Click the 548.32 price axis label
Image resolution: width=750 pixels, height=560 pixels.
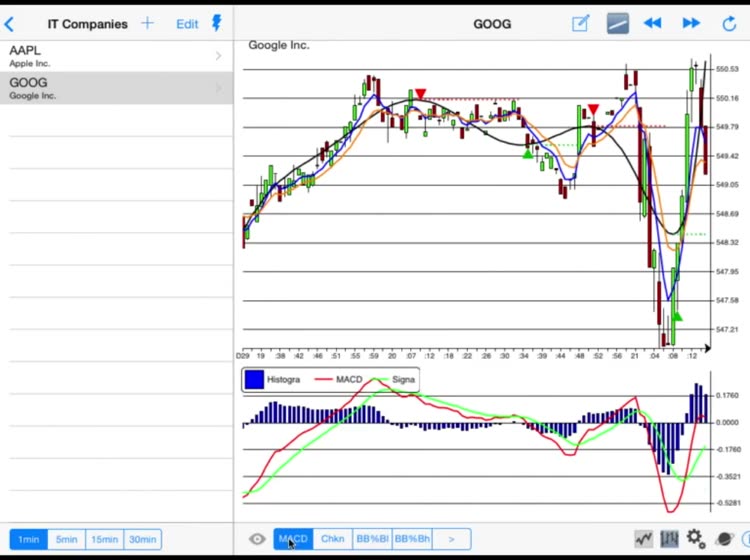(727, 243)
